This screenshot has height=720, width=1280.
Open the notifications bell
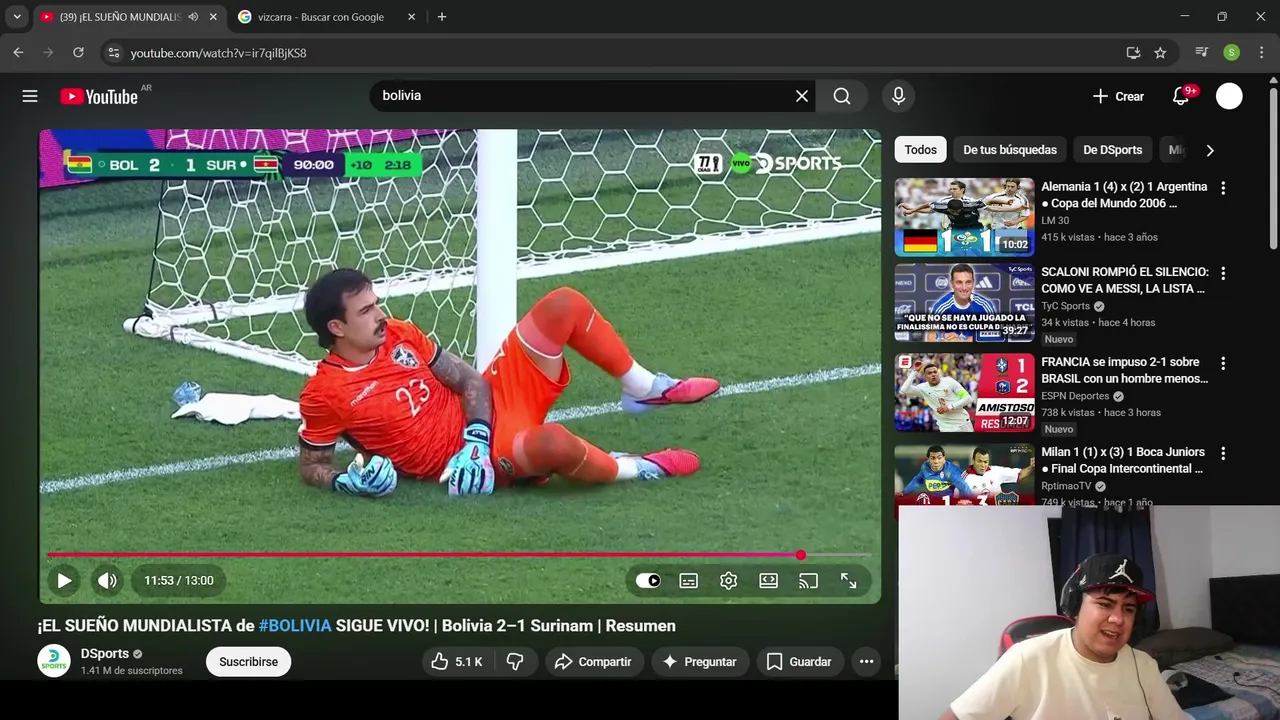click(1181, 96)
